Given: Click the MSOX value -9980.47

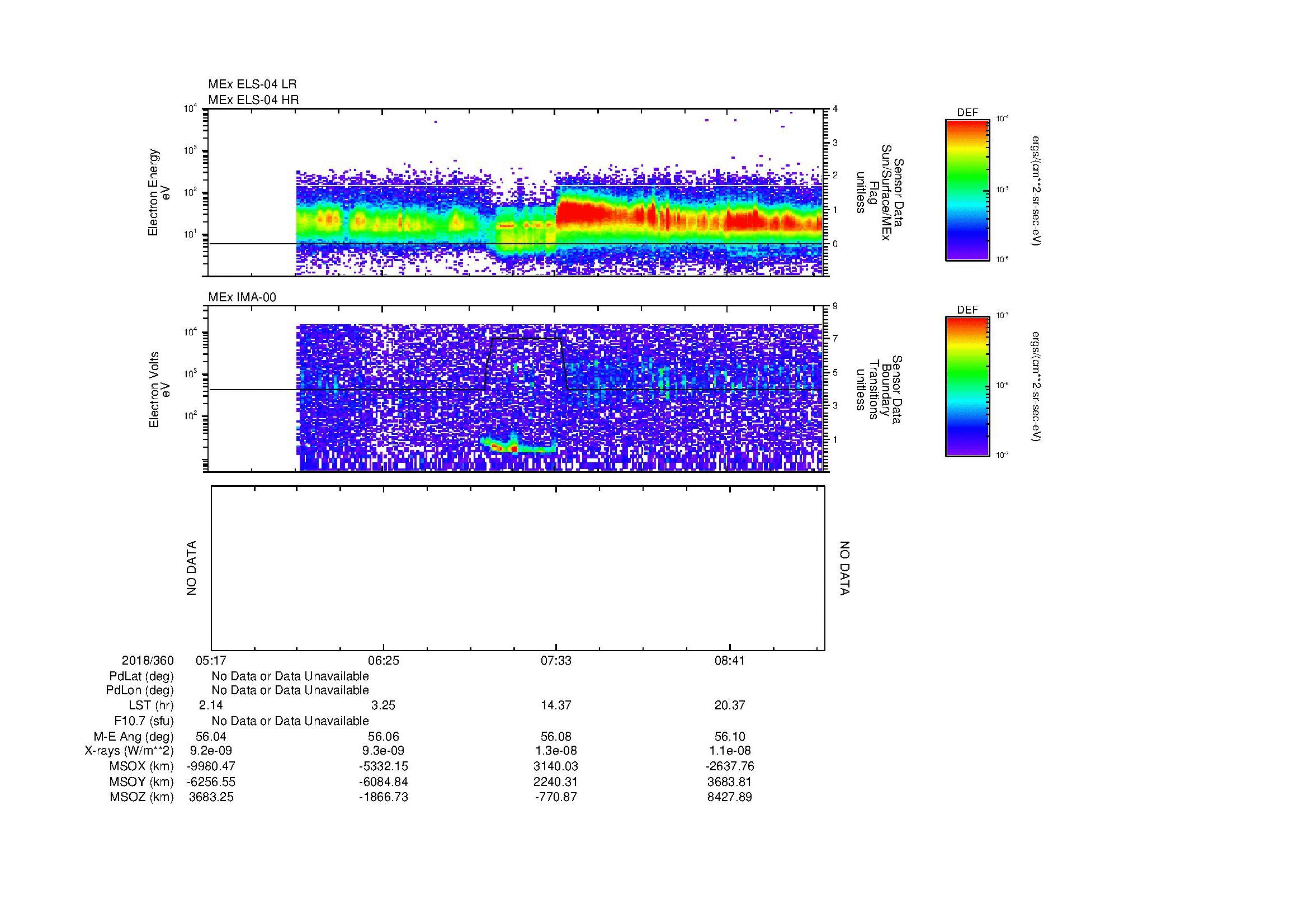Looking at the screenshot, I should 211,766.
